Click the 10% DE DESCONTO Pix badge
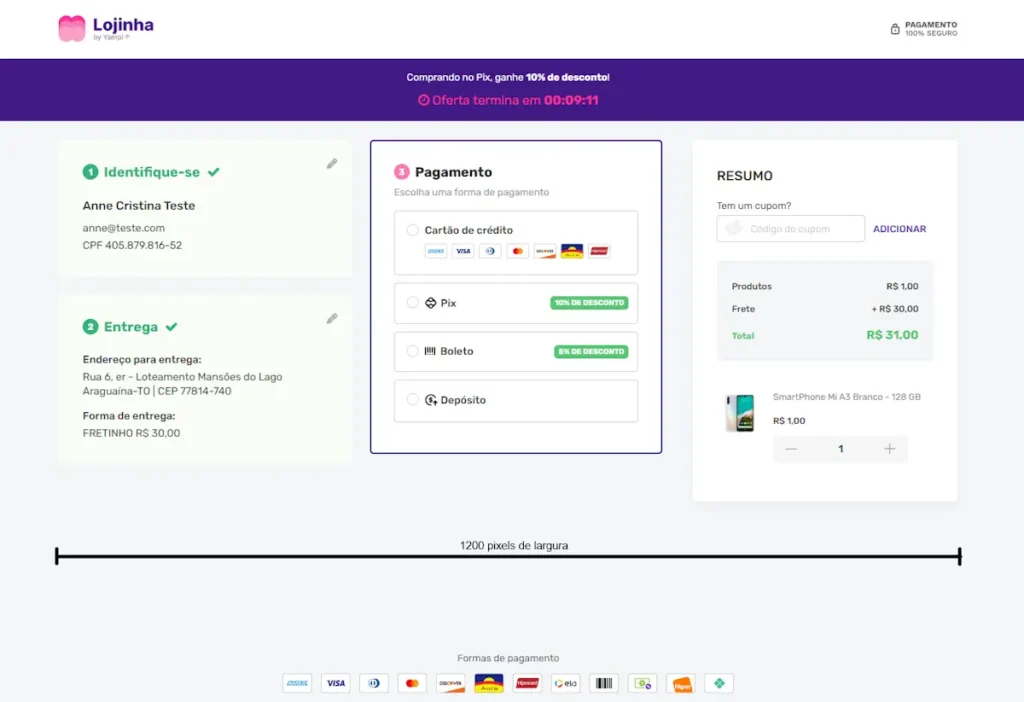This screenshot has width=1024, height=702. click(589, 303)
